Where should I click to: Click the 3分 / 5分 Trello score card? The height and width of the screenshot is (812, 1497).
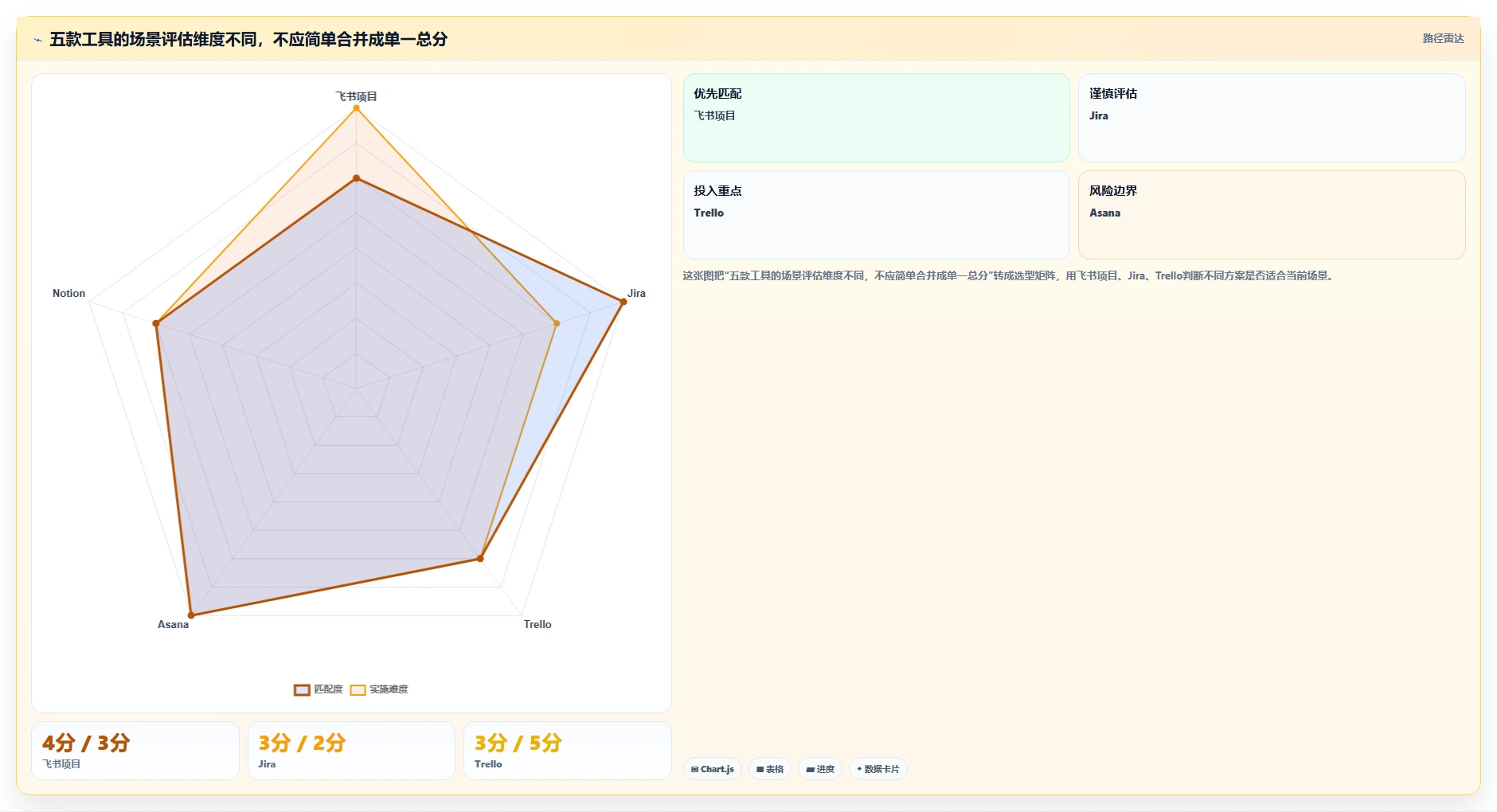(568, 751)
